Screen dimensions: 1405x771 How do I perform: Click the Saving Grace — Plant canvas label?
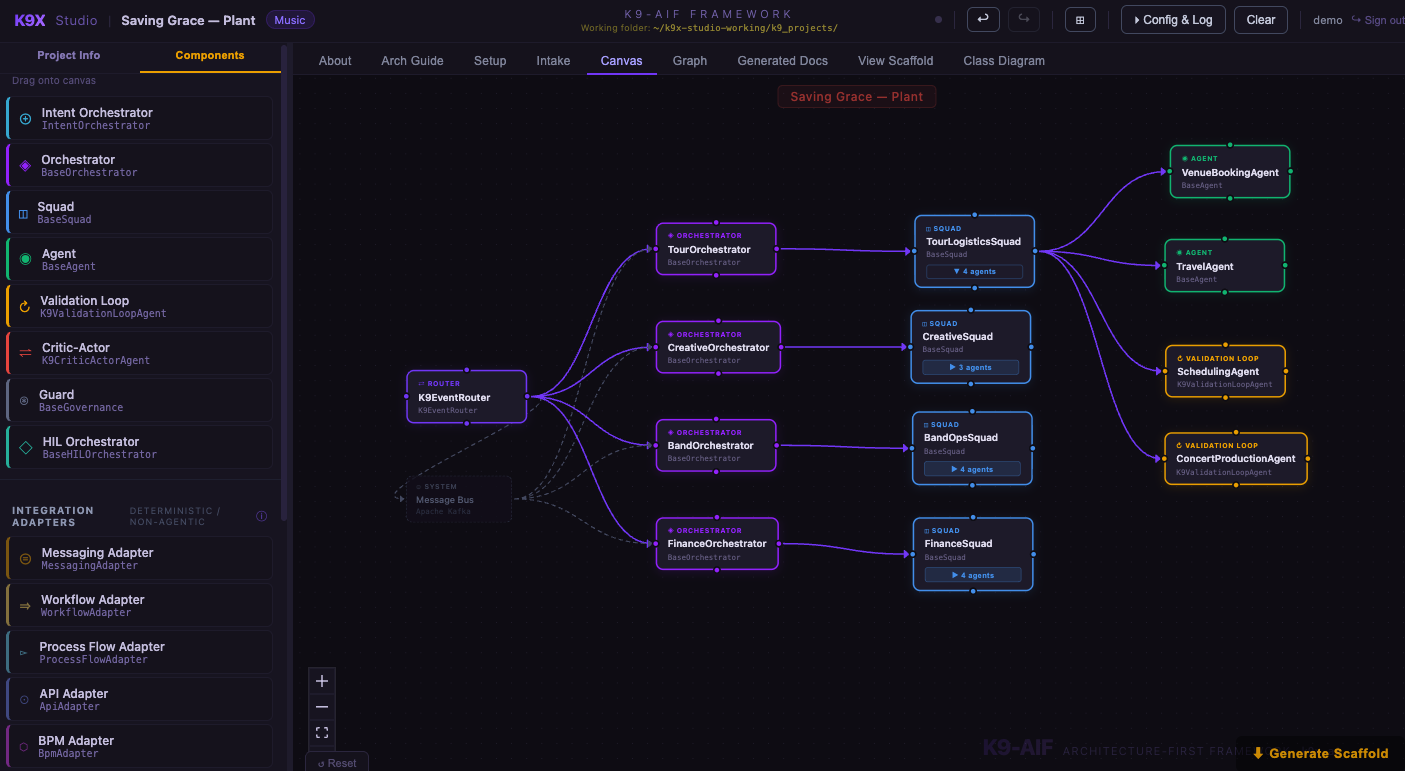857,97
